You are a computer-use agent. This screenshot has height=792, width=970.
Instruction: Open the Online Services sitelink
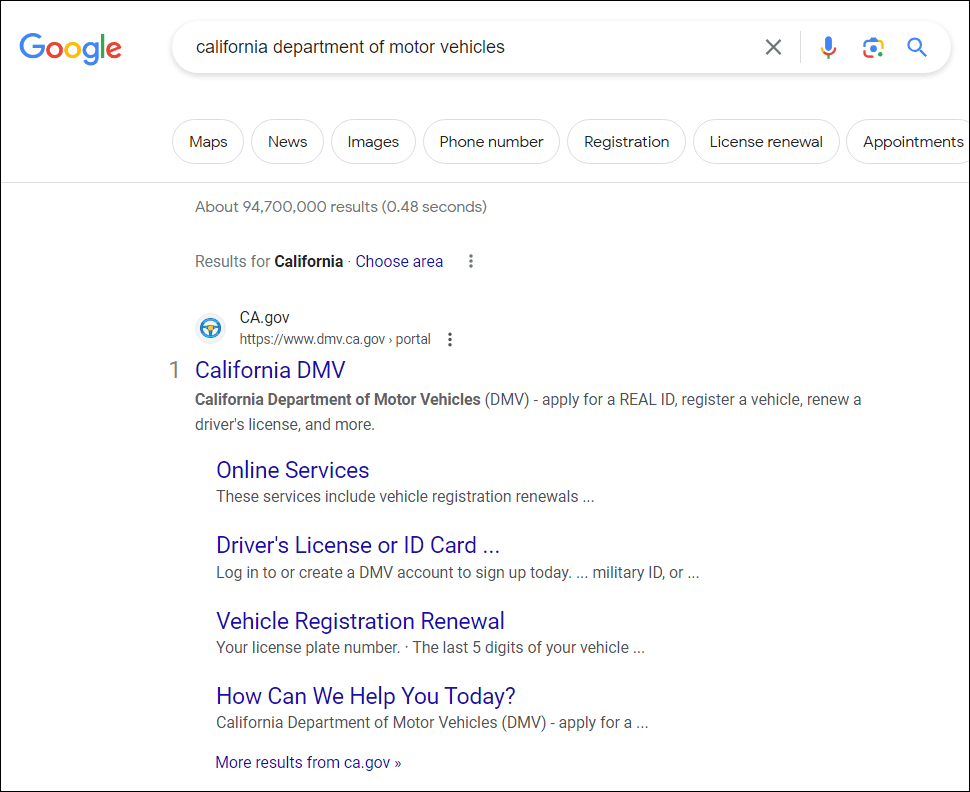293,470
